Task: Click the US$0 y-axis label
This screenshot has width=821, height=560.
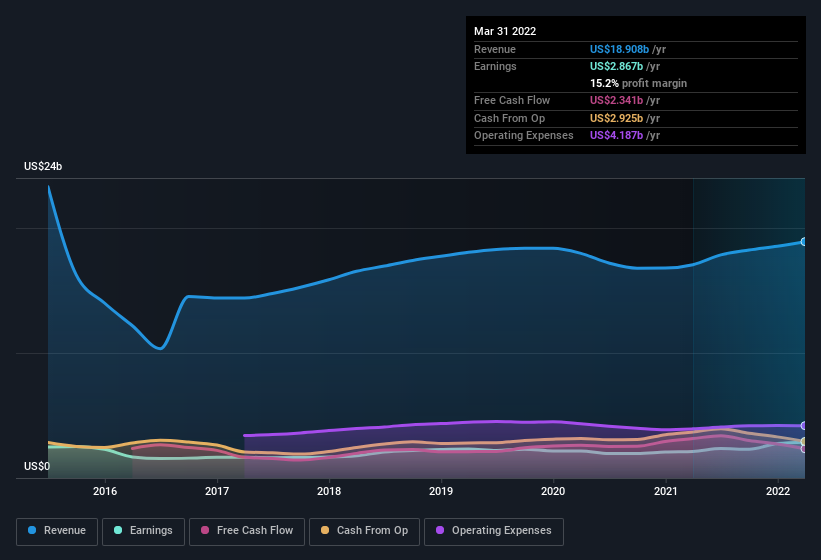Action: tap(37, 466)
